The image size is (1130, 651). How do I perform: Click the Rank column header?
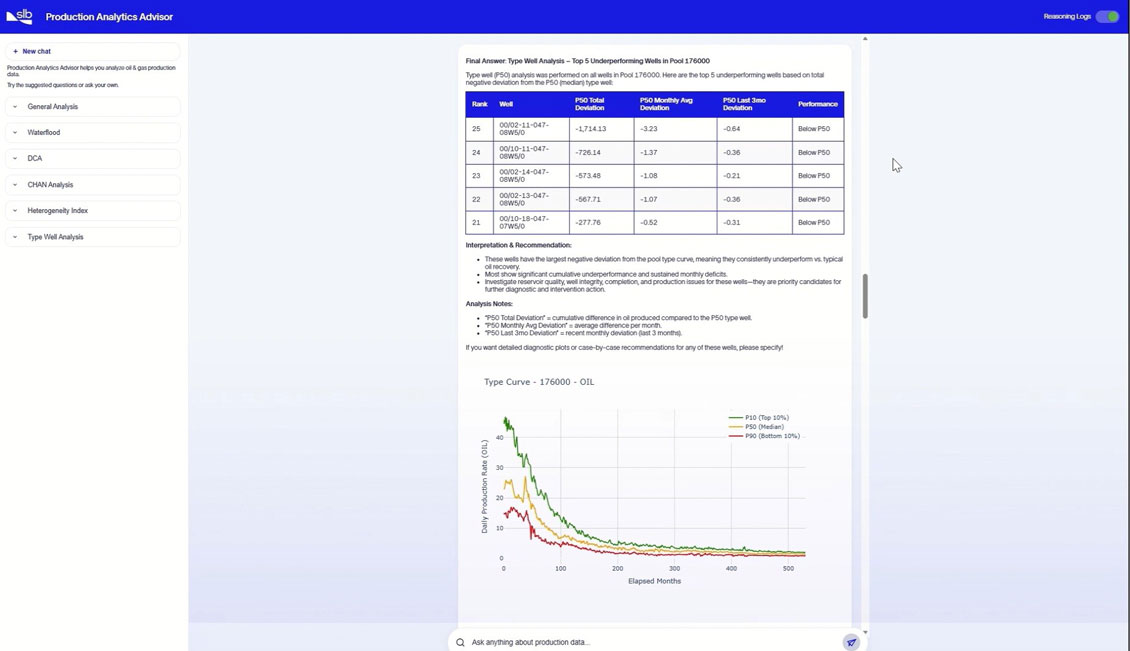480,105
